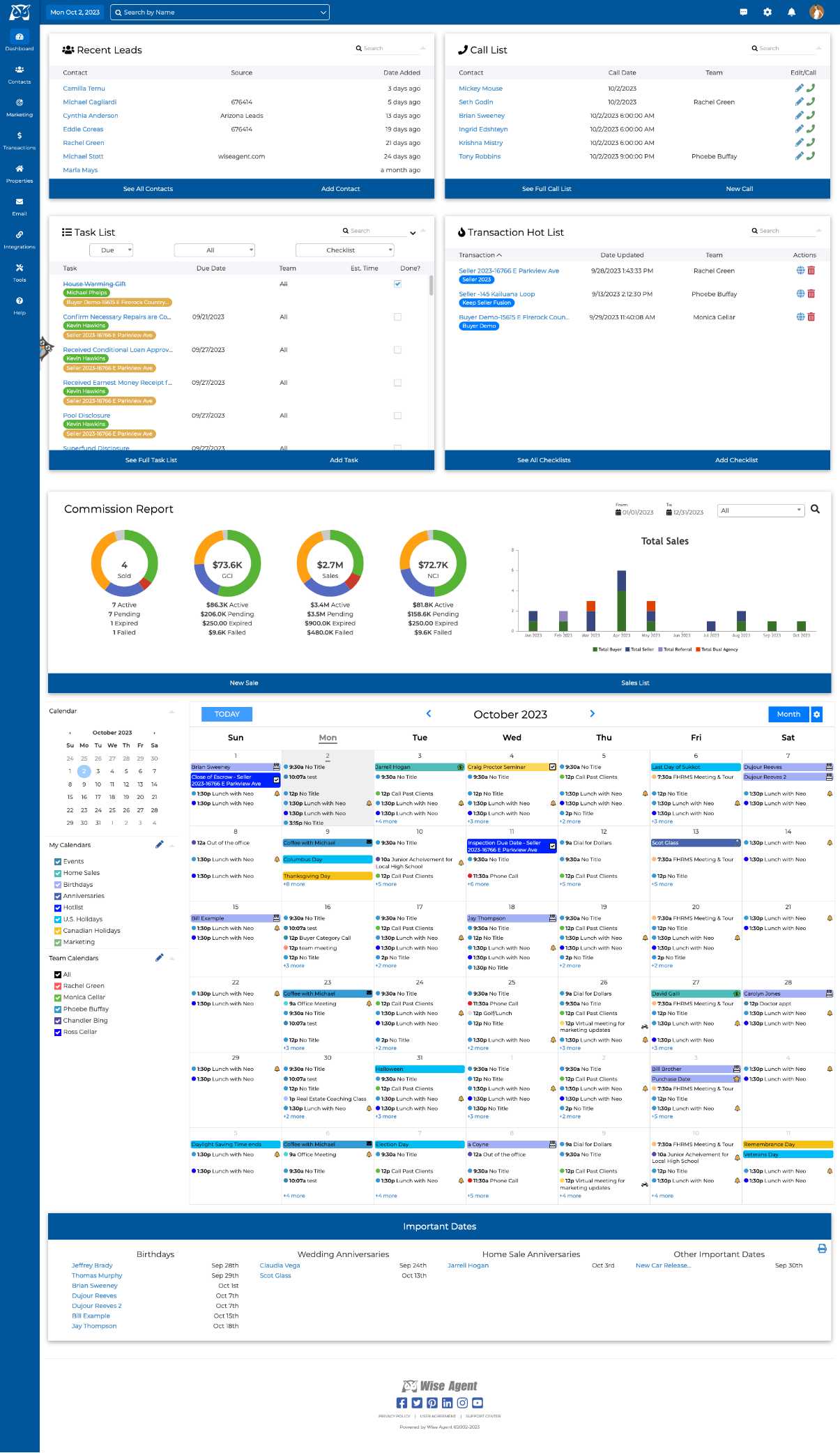Open Camilla Temu's contact link
Screen dimensions: 840x1453
[84, 89]
